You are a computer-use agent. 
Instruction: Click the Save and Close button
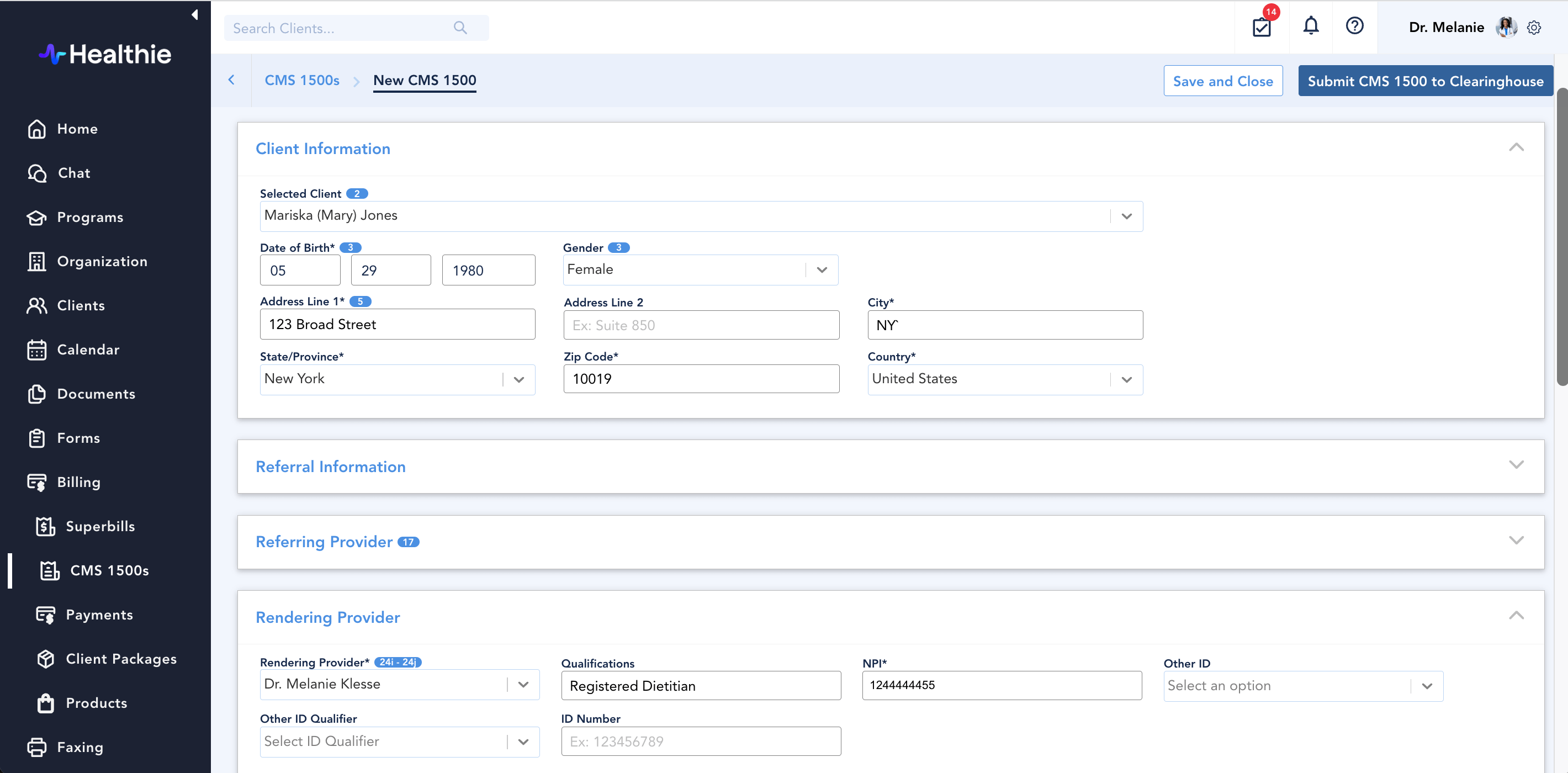click(1223, 81)
